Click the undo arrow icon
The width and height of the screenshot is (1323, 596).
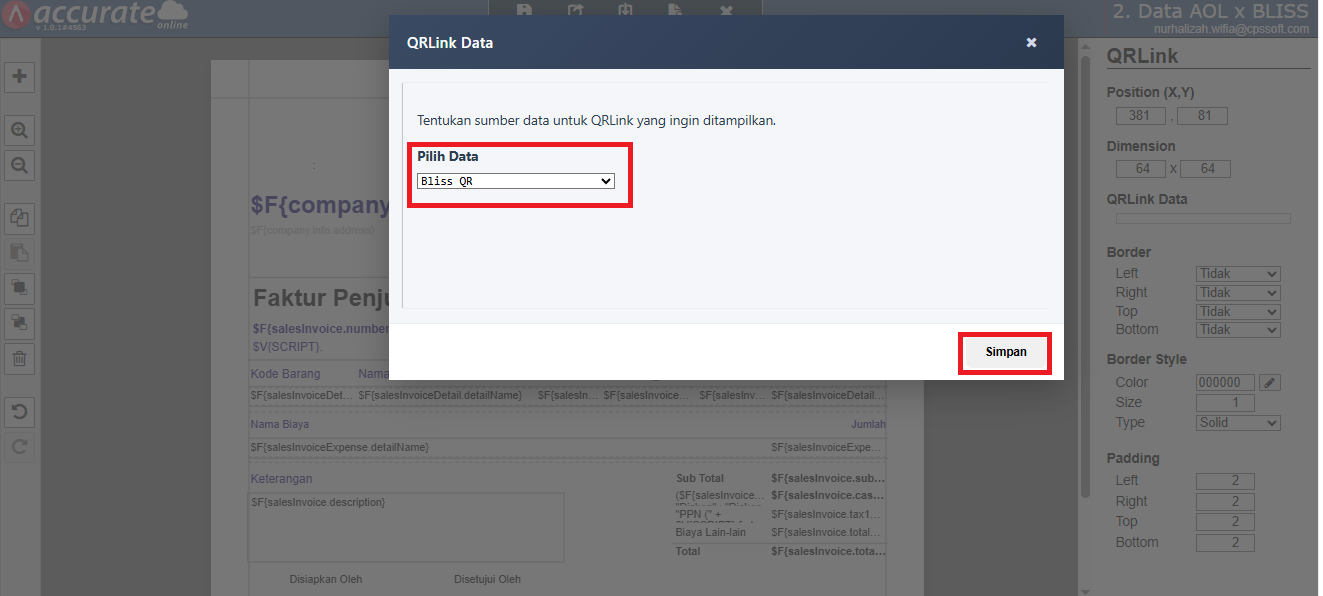click(x=19, y=411)
